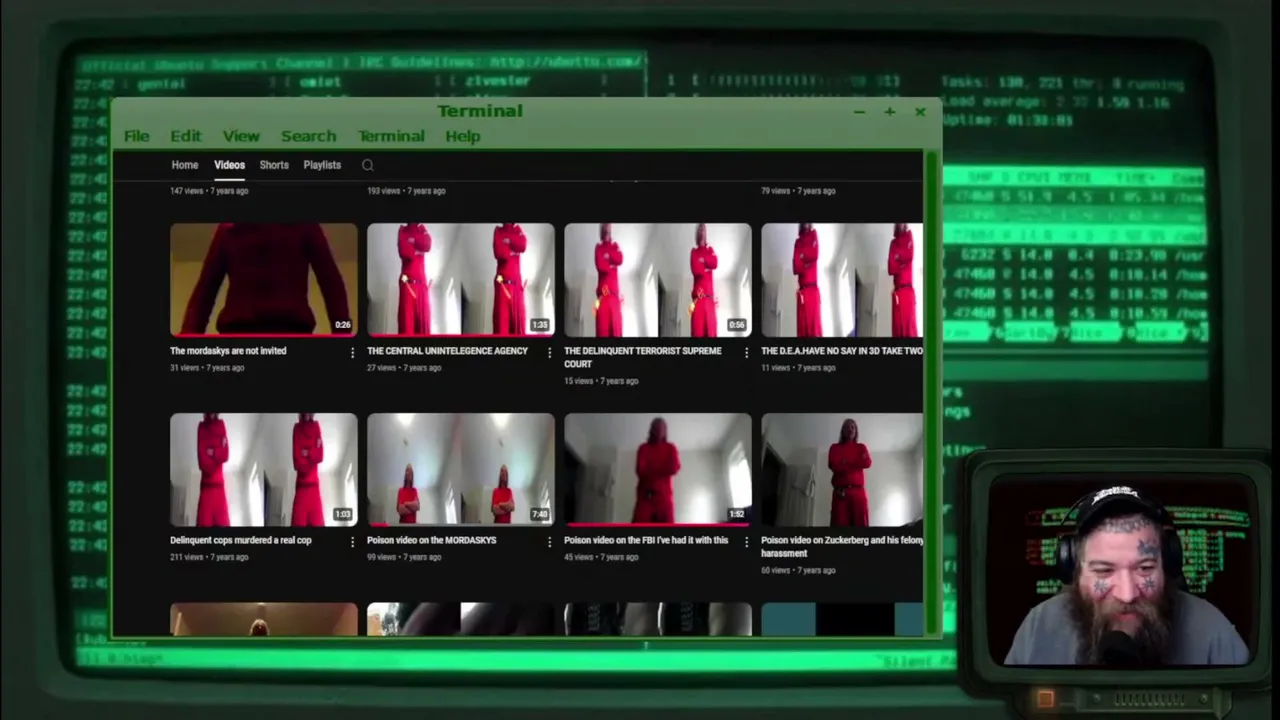The width and height of the screenshot is (1280, 720).
Task: Play the 'Poison video on Zuckerberg' thumbnail
Action: click(x=842, y=469)
